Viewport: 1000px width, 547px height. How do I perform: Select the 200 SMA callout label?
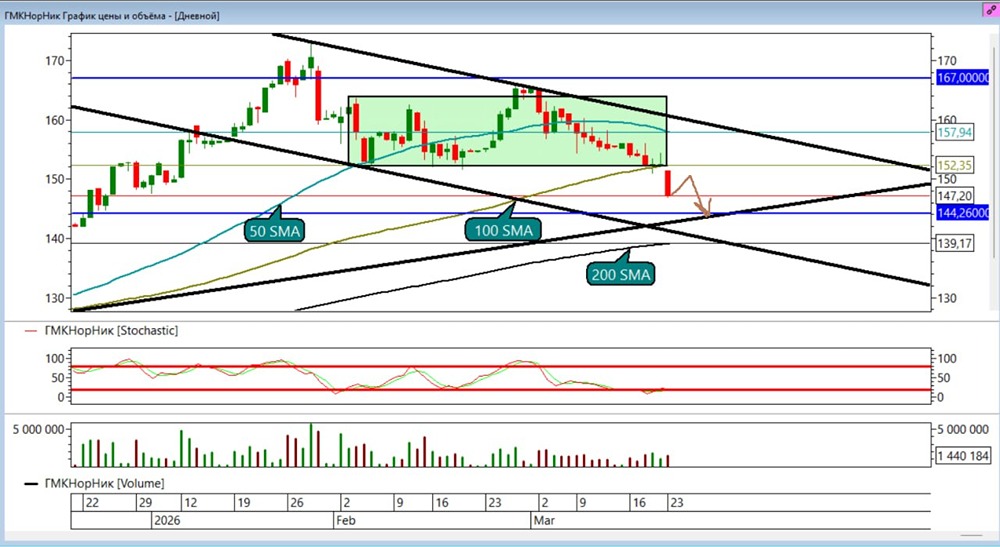point(621,275)
